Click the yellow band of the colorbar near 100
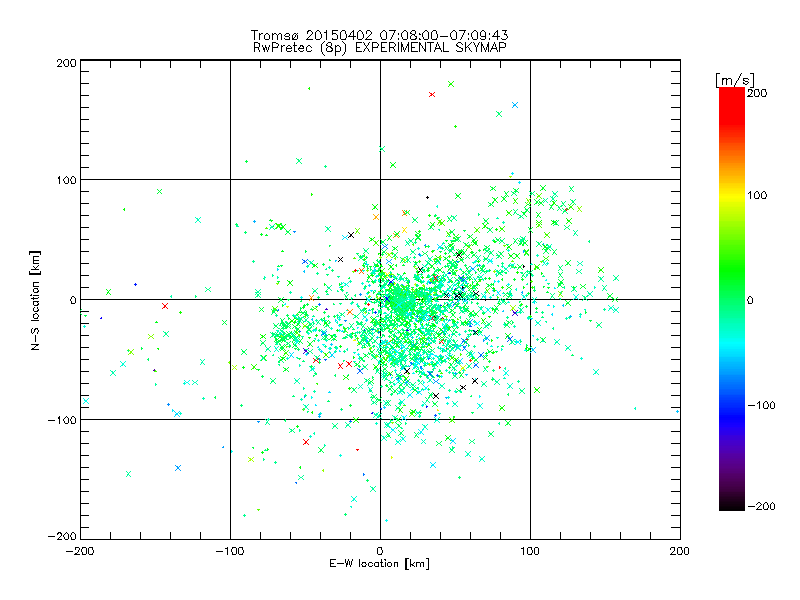The image size is (800, 600). (732, 196)
